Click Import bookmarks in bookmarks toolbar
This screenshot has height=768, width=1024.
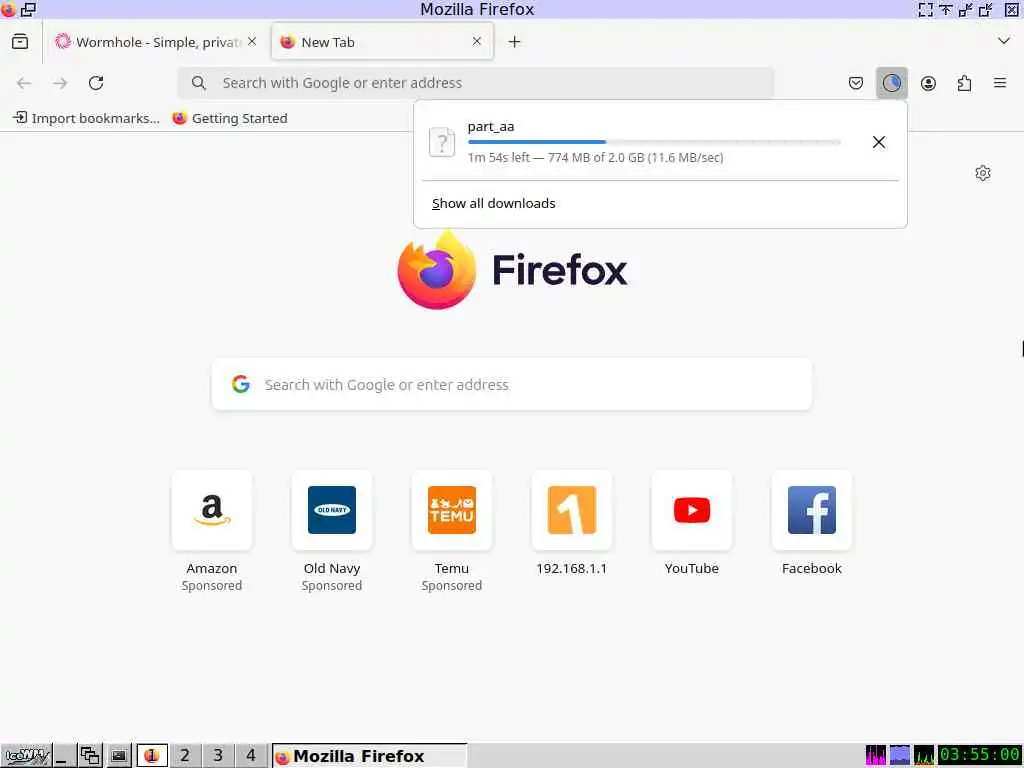[86, 118]
